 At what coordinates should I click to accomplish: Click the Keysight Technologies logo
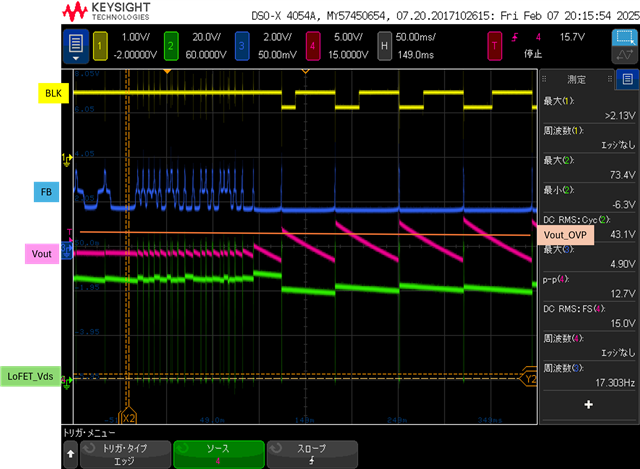click(106, 12)
